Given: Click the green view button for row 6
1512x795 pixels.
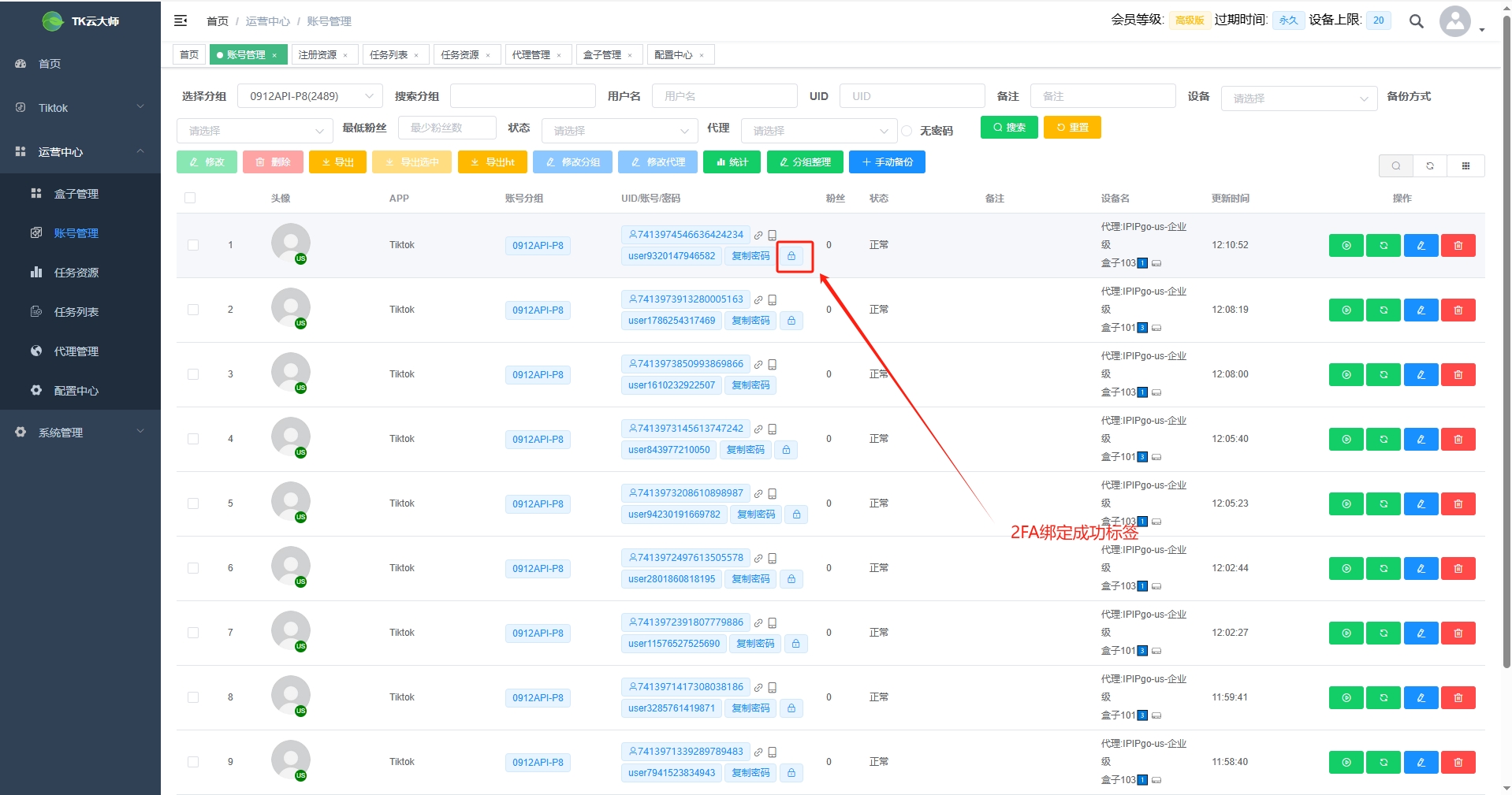Looking at the screenshot, I should tap(1346, 569).
